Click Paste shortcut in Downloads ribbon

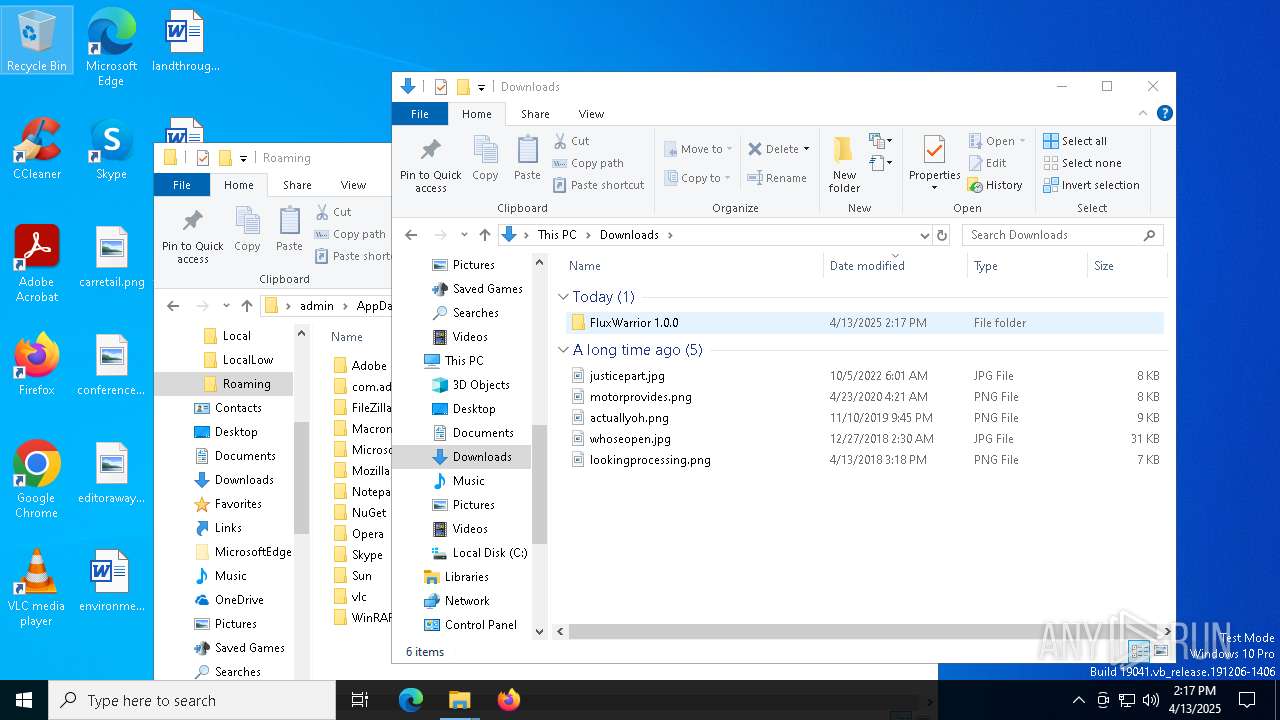598,185
